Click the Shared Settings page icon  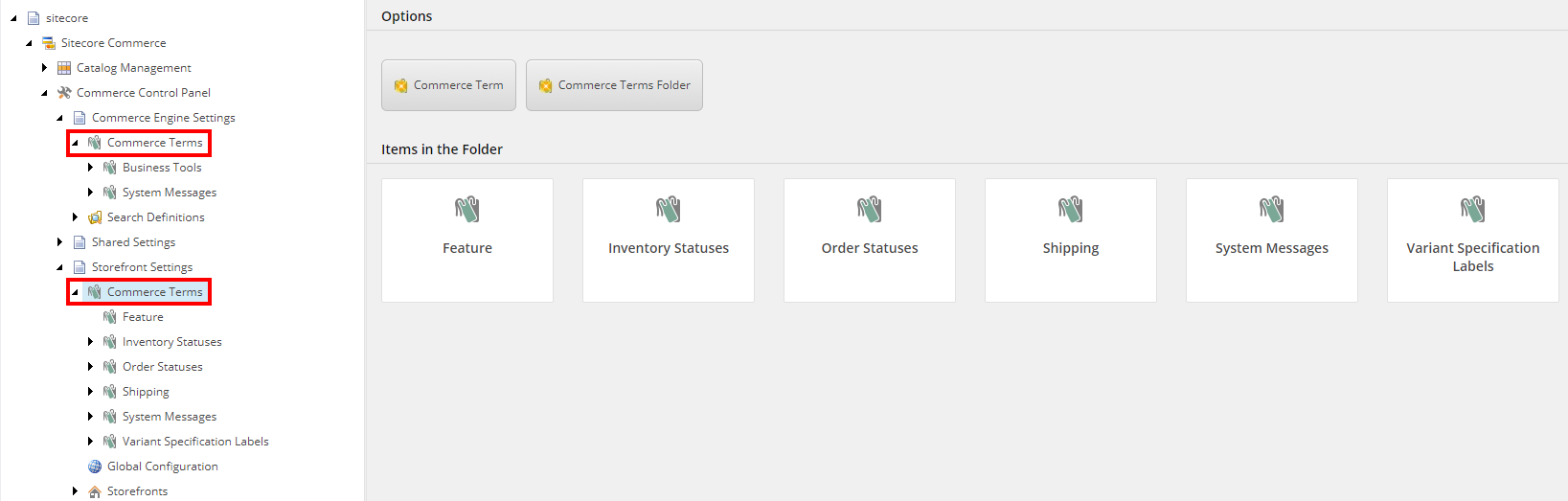[x=80, y=242]
